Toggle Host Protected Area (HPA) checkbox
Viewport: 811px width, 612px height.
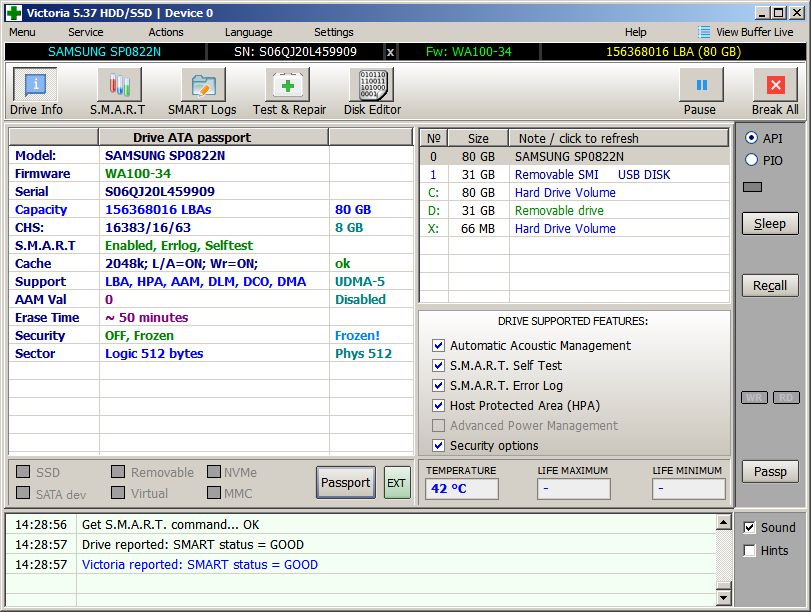tap(438, 405)
